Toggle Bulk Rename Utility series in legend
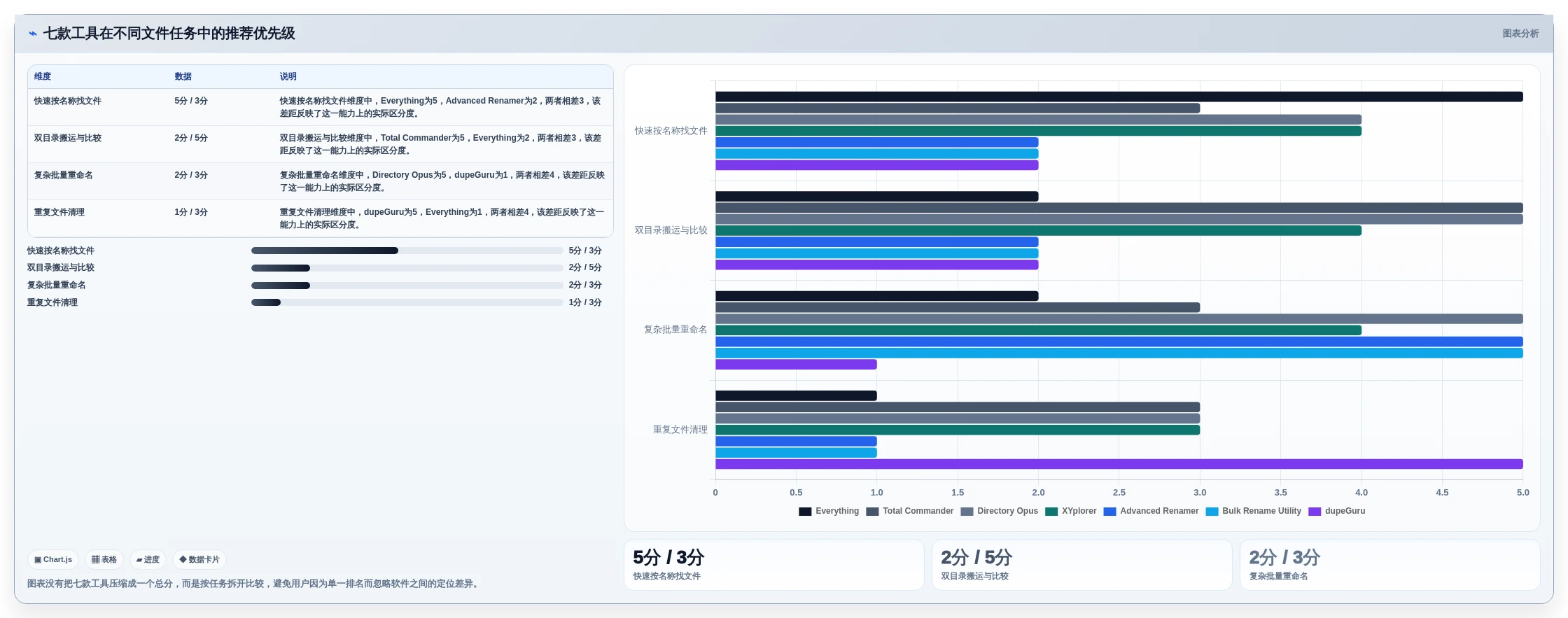Viewport: 1568px width, 618px height. [1254, 511]
